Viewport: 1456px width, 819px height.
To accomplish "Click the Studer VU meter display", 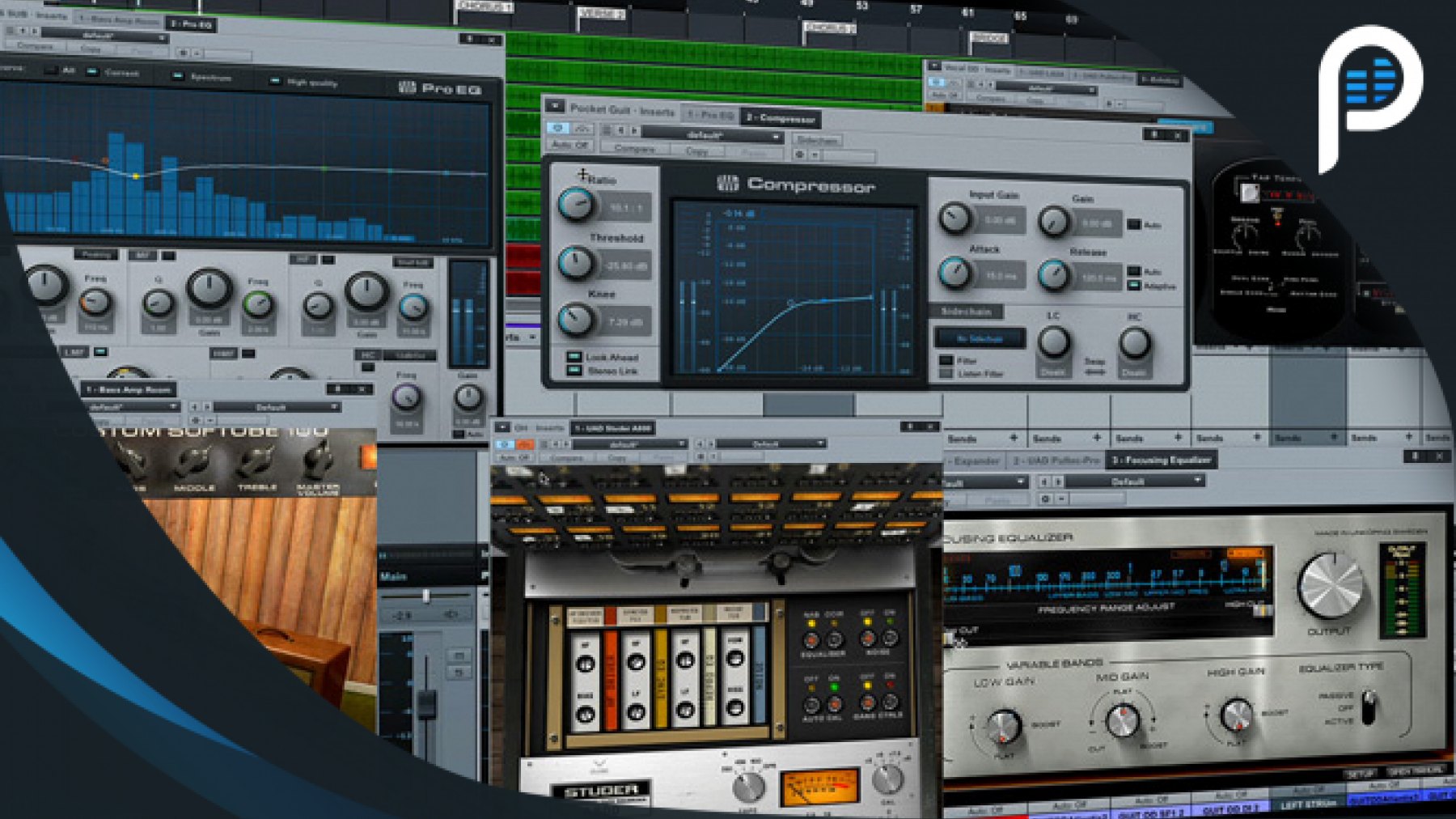I will (819, 787).
